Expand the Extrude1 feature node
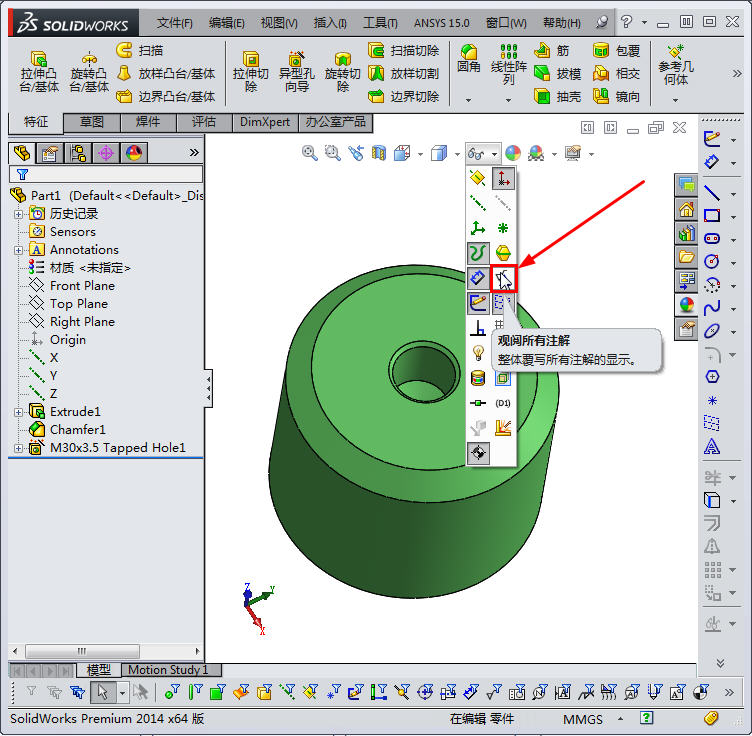The width and height of the screenshot is (752, 736). [x=18, y=412]
